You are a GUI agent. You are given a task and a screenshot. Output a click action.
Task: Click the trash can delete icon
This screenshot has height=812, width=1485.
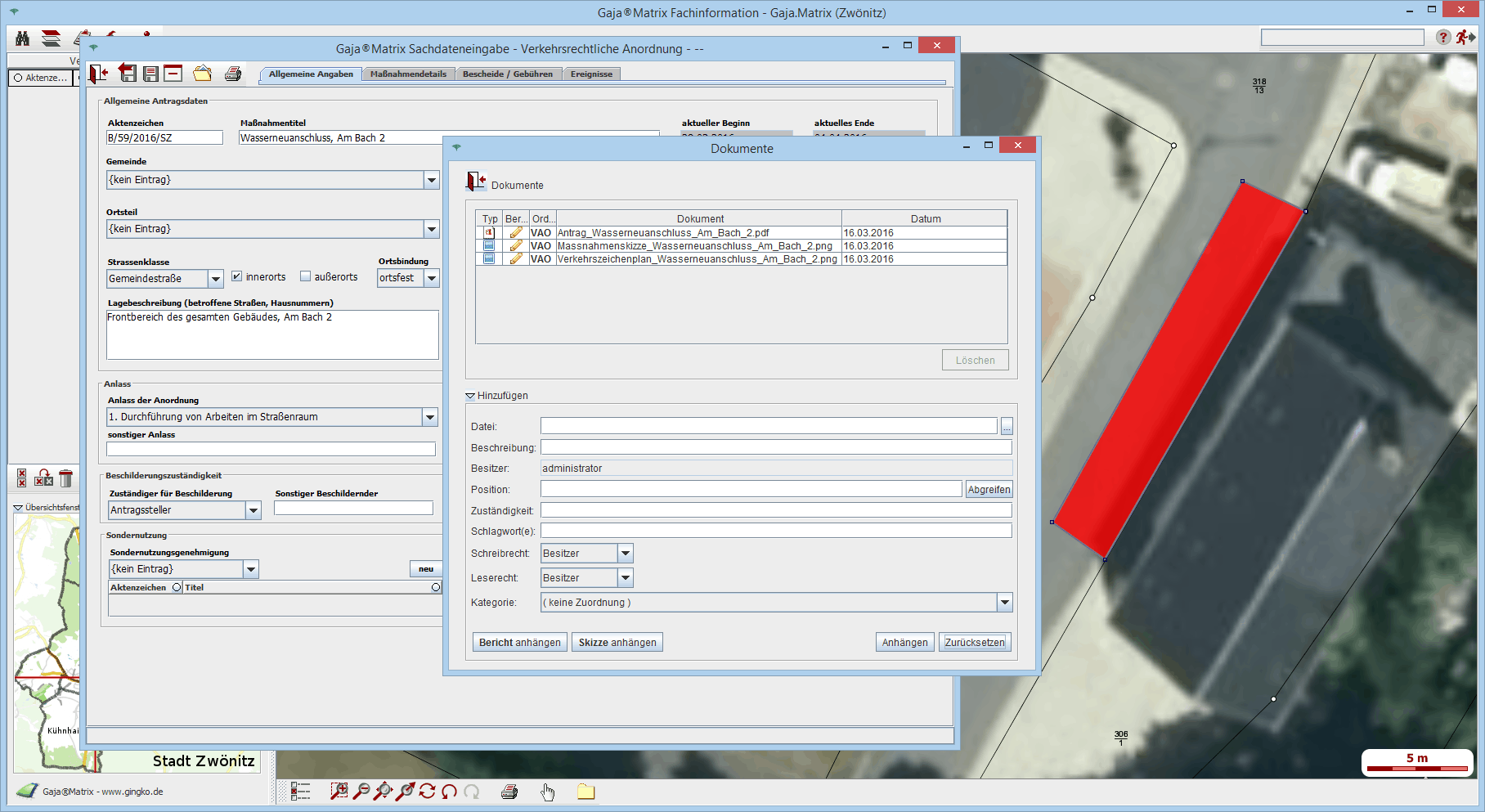click(66, 478)
